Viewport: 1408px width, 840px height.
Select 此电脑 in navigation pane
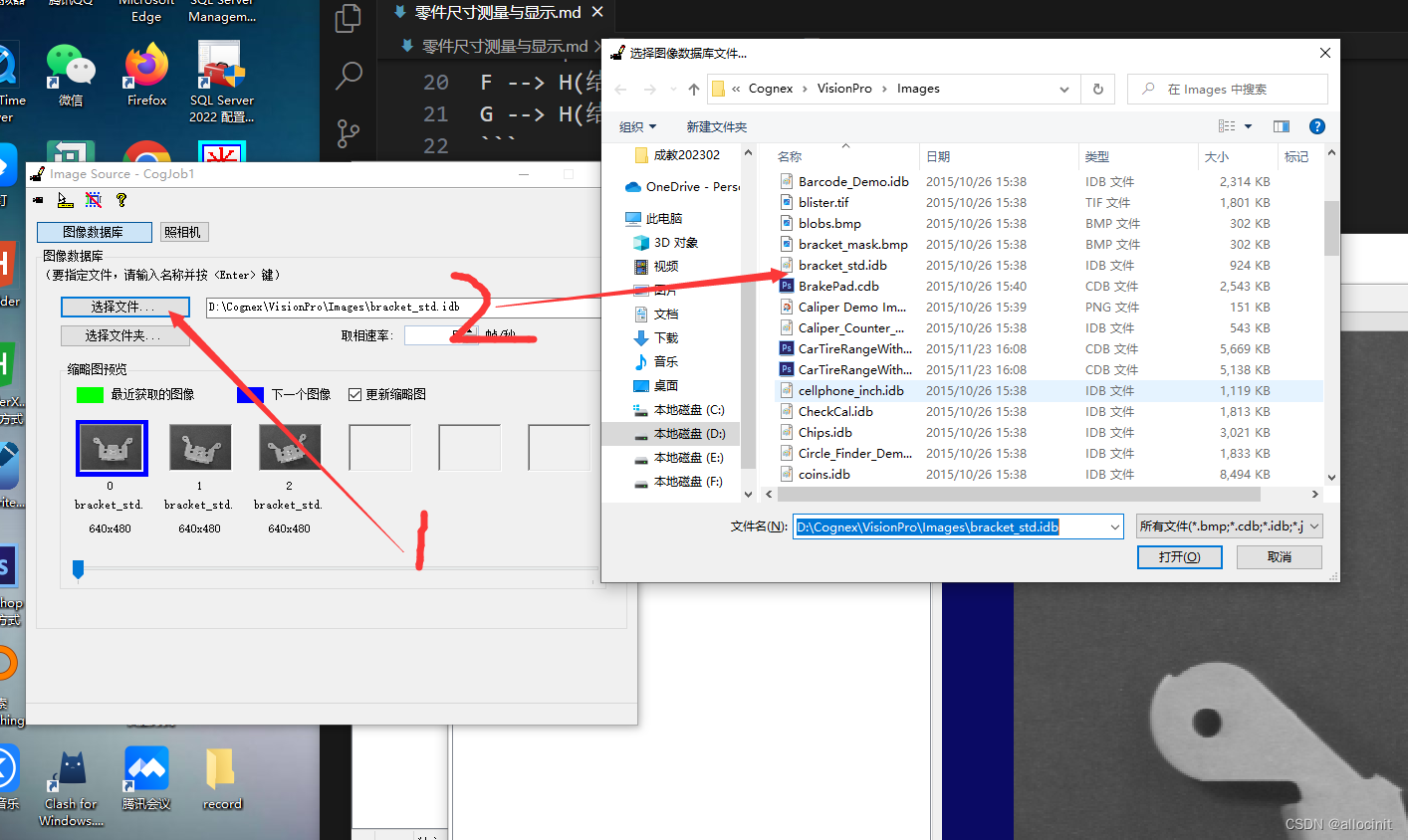(653, 218)
